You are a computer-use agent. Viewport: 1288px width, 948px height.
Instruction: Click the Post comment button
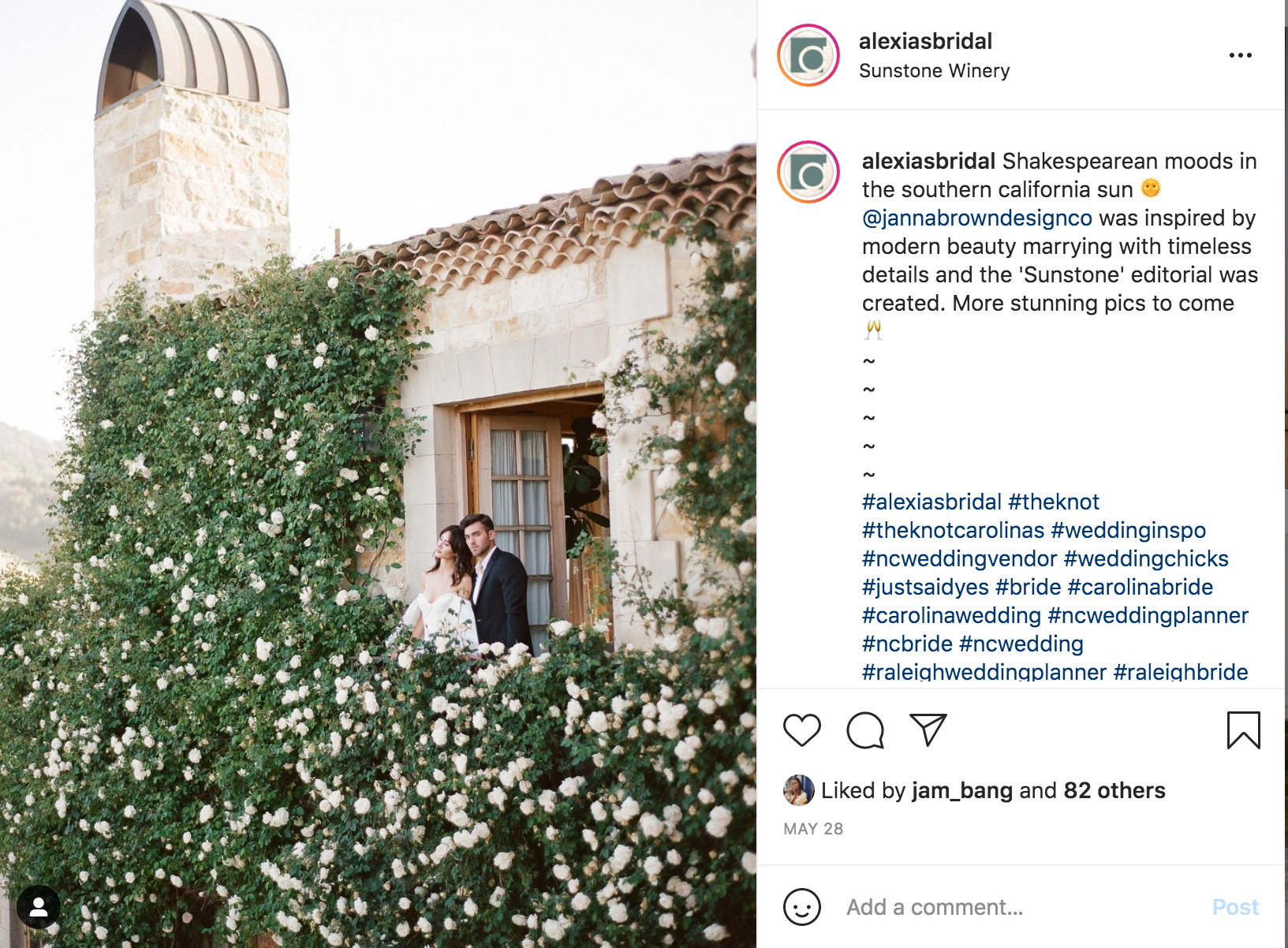pos(1235,907)
